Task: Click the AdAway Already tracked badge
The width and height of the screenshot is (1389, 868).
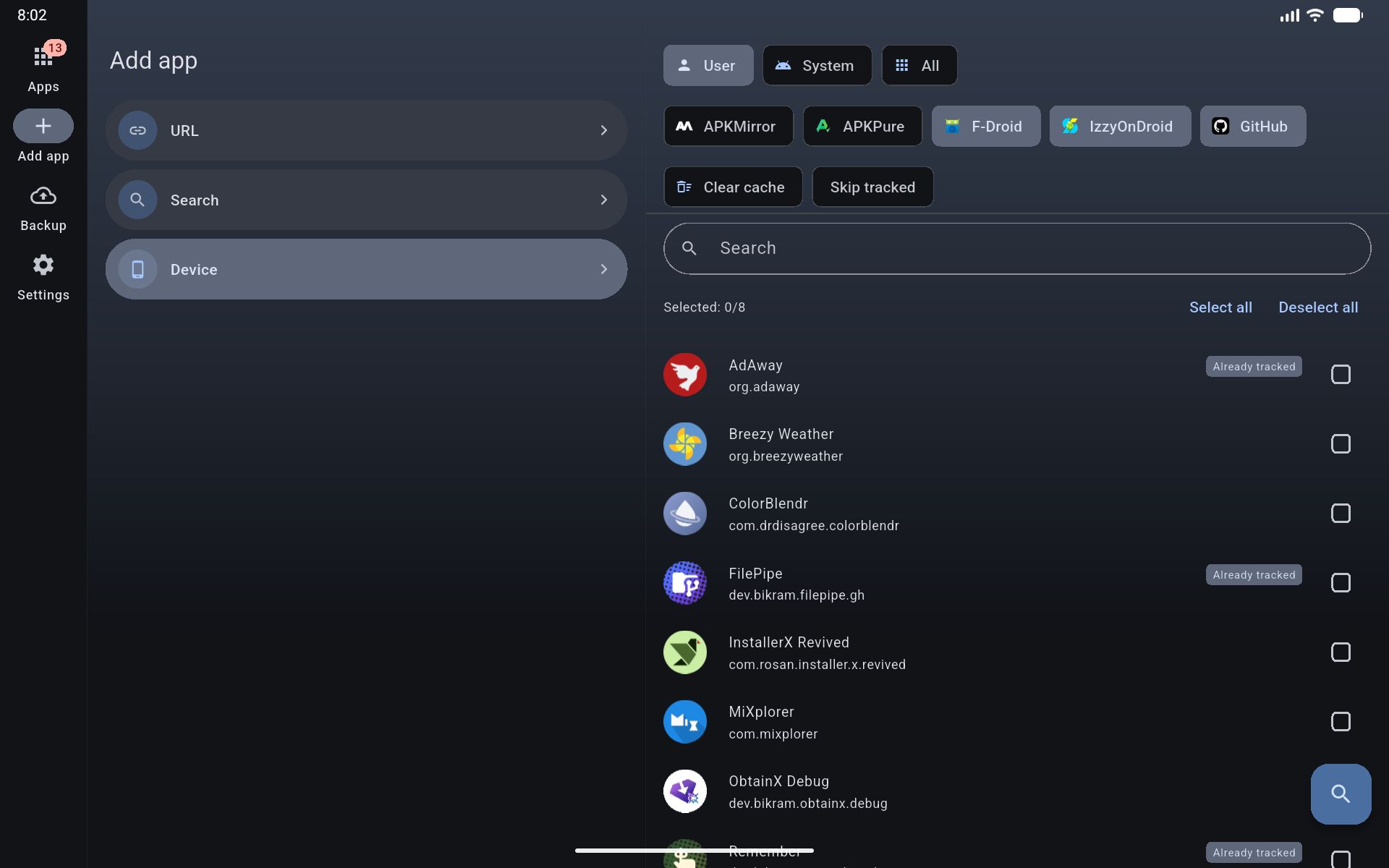Action: 1254,367
